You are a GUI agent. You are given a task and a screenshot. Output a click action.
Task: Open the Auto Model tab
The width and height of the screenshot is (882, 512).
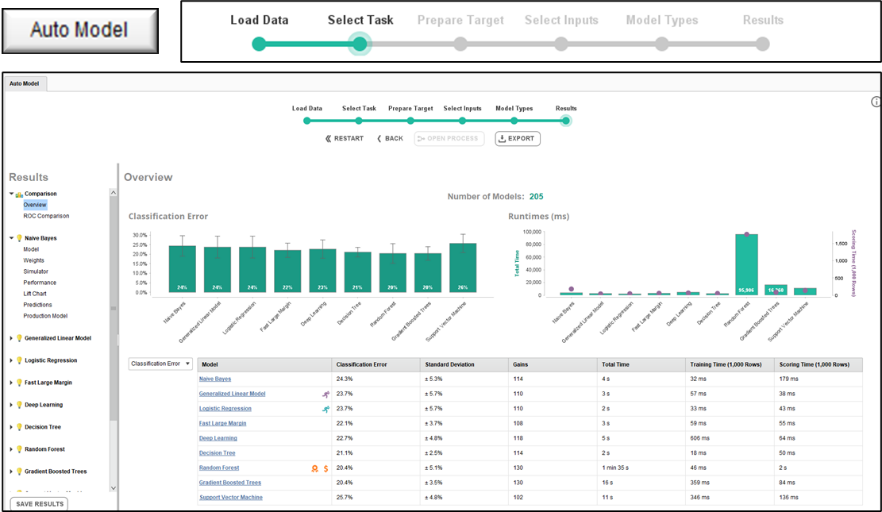(24, 83)
